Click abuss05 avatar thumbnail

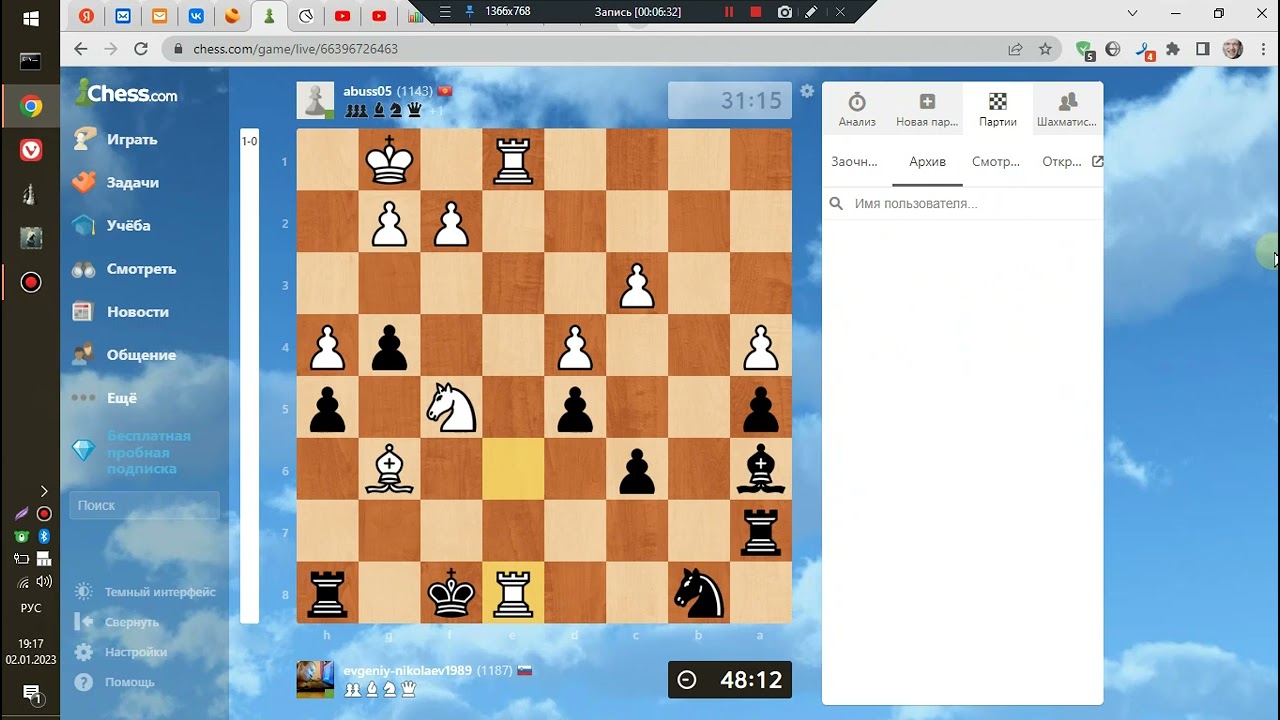315,100
